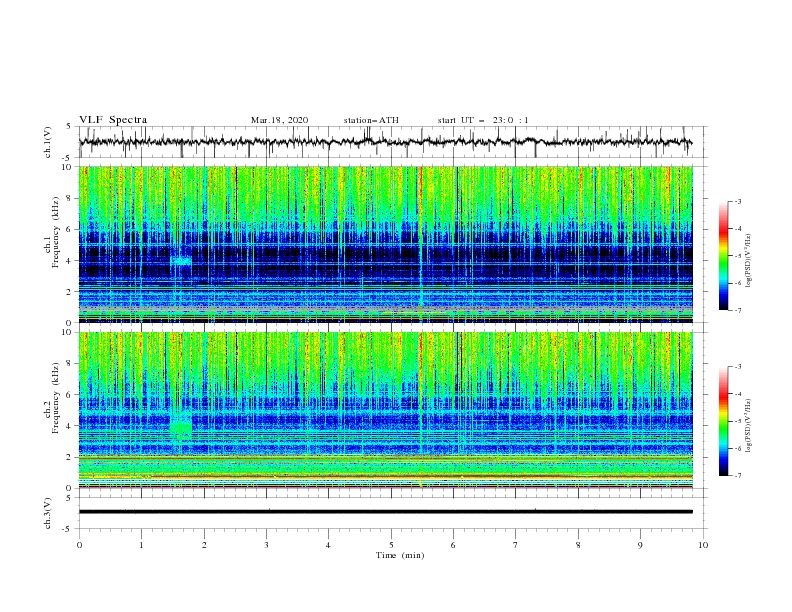The image size is (792, 612).
Task: Click the ch.1 PSD color scale bar
Action: click(x=723, y=256)
